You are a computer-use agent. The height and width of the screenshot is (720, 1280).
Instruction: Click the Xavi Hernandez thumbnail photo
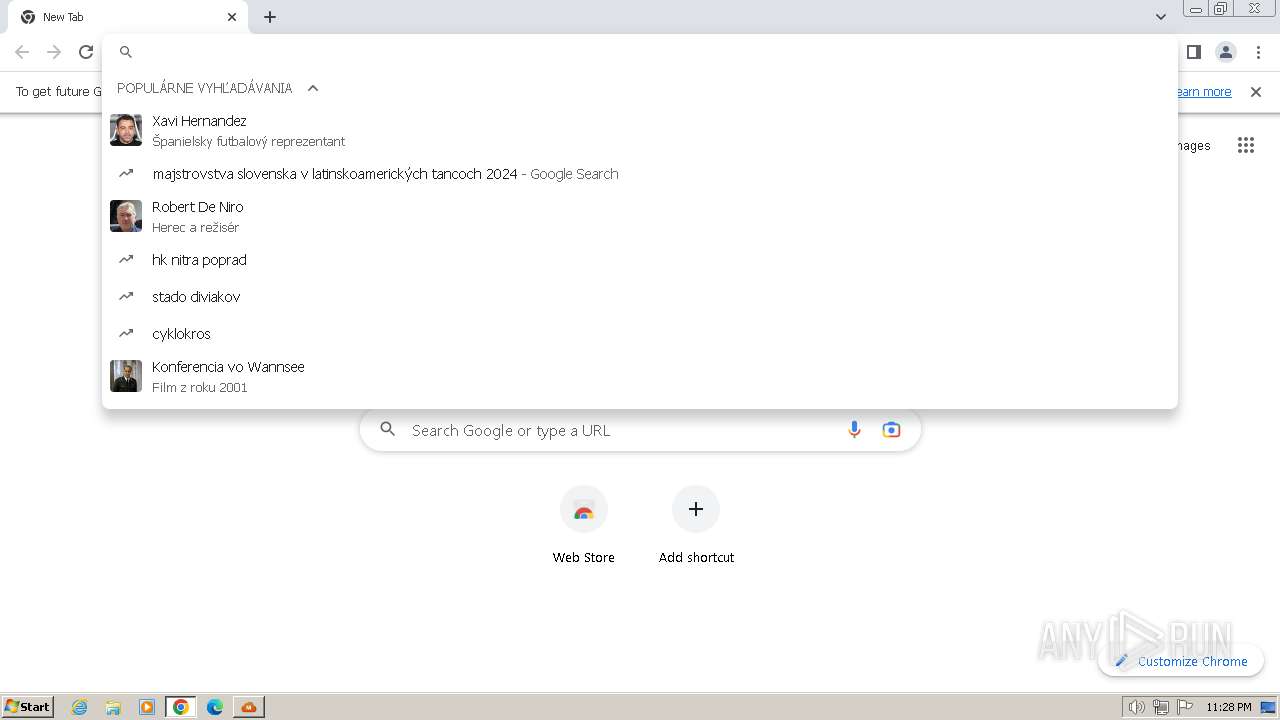pyautogui.click(x=126, y=130)
